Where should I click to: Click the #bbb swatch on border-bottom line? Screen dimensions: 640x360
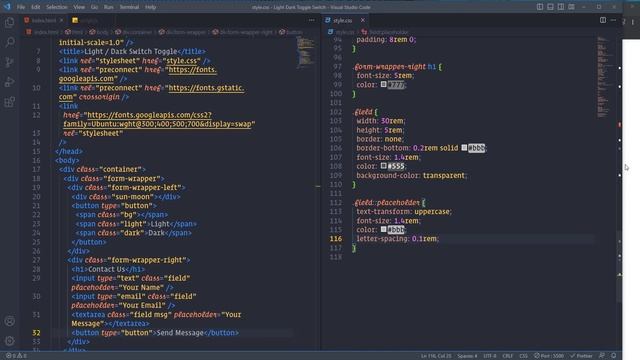(x=464, y=148)
